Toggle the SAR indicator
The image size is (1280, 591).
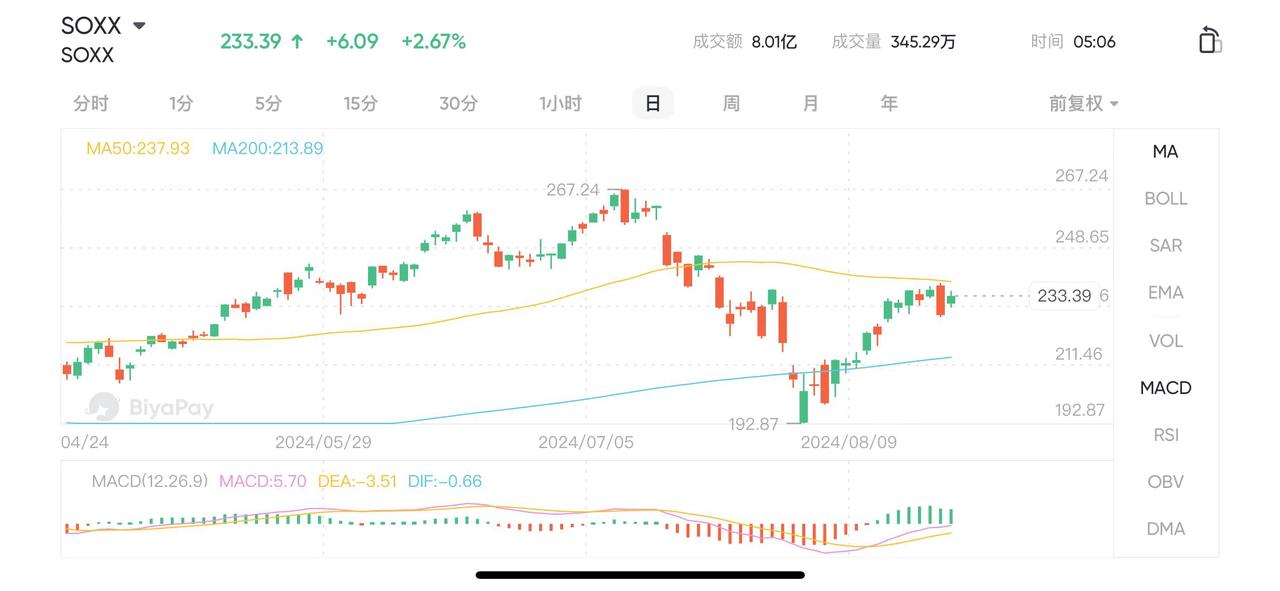1165,245
